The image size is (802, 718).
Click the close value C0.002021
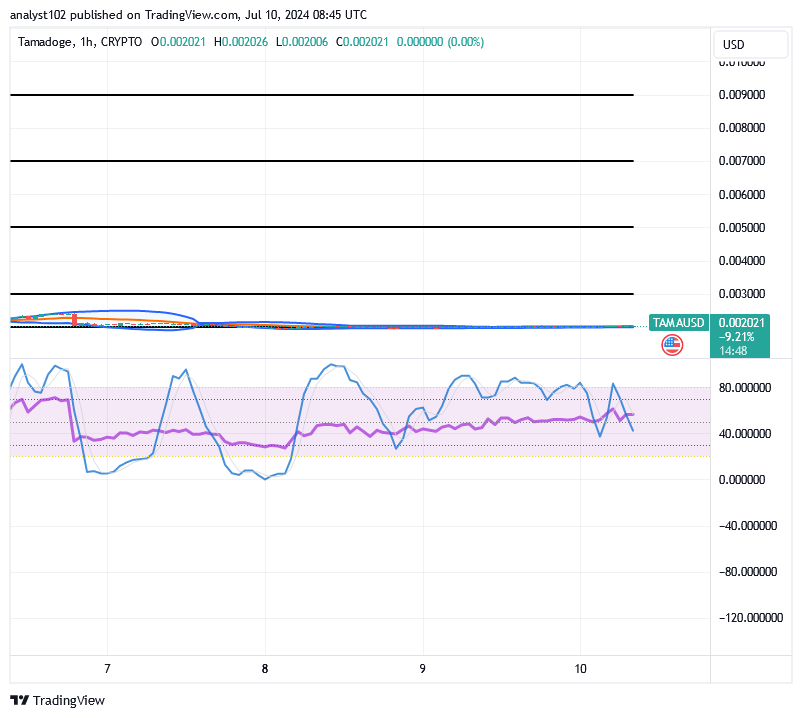point(362,42)
